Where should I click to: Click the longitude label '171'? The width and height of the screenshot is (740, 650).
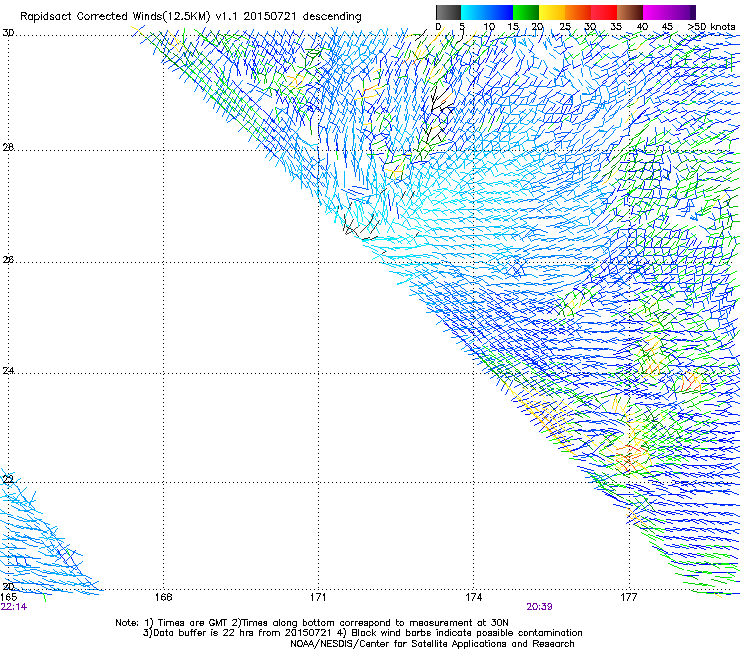coord(318,597)
